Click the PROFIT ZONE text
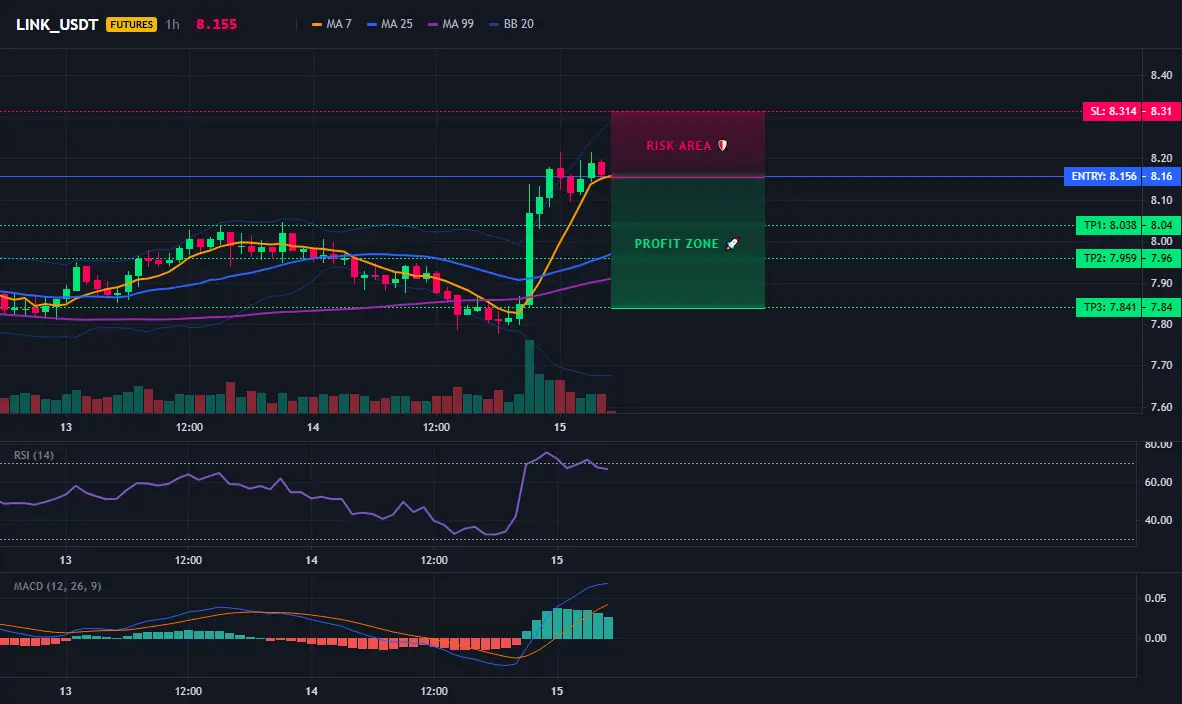 point(676,243)
